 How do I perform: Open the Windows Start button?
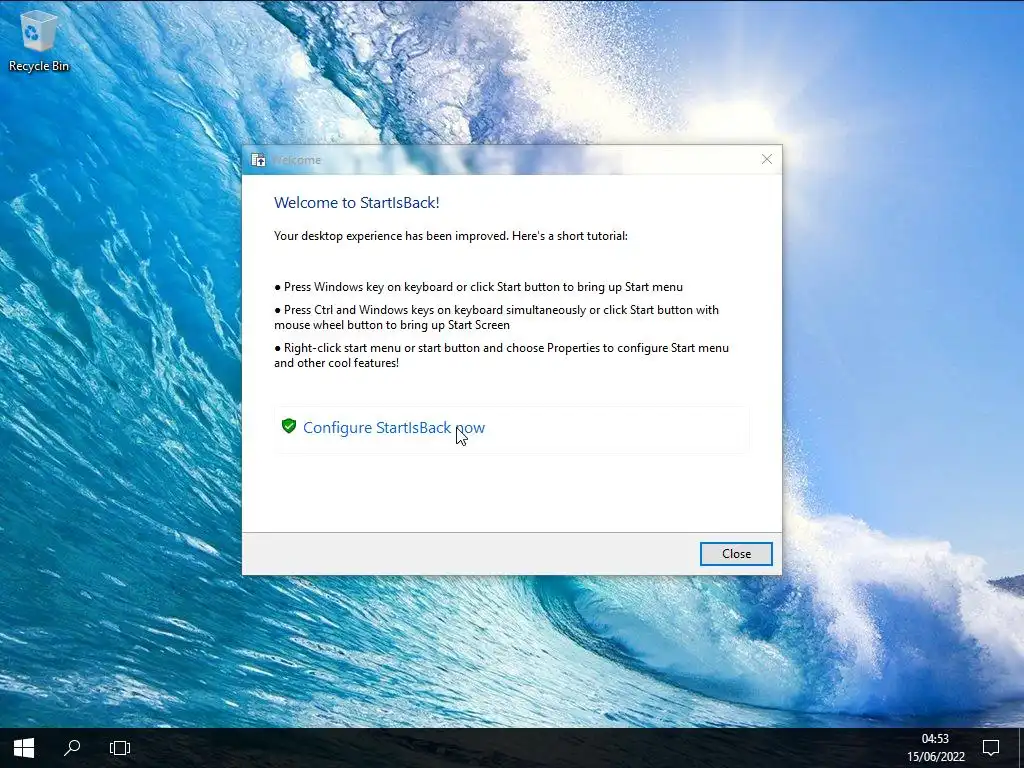[24, 748]
